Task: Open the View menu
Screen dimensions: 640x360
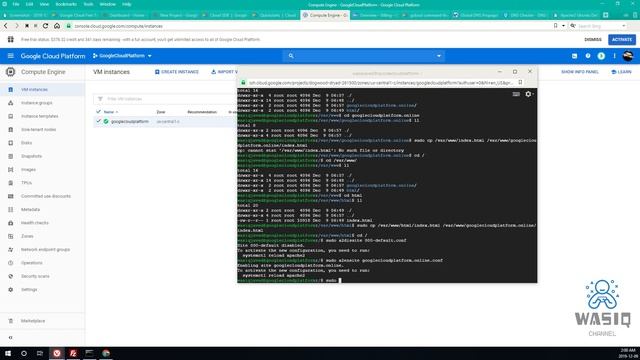Action: [44, 4]
